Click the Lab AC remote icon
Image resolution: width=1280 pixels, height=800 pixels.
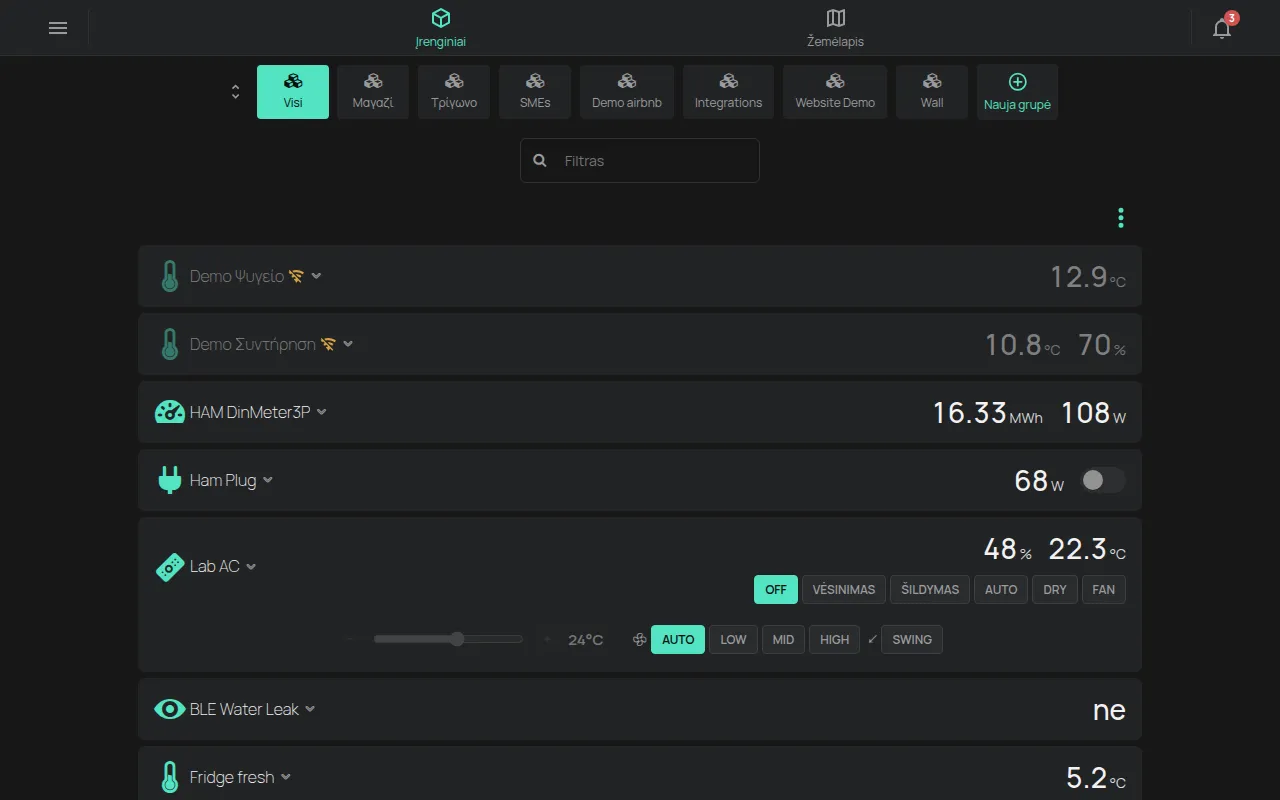pos(170,567)
